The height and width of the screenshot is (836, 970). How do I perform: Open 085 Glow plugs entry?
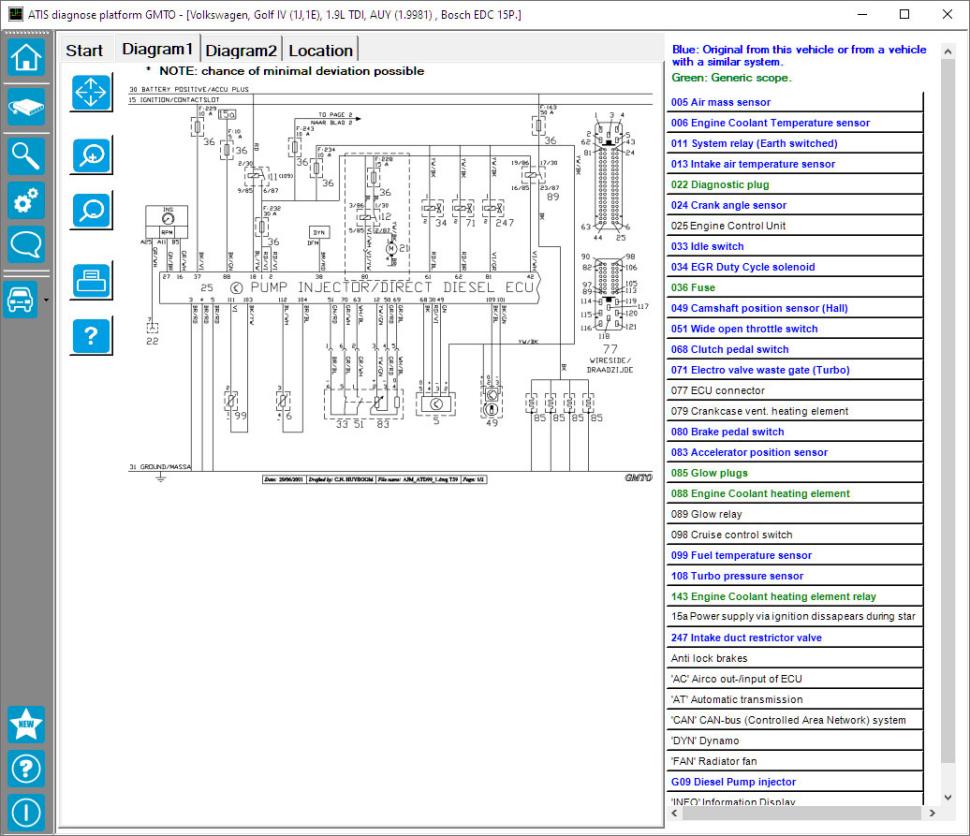pos(794,473)
